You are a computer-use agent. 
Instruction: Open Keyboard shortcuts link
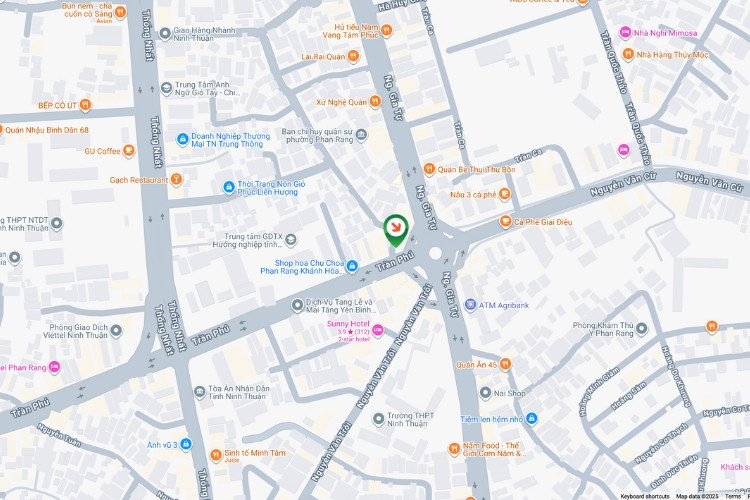[645, 496]
